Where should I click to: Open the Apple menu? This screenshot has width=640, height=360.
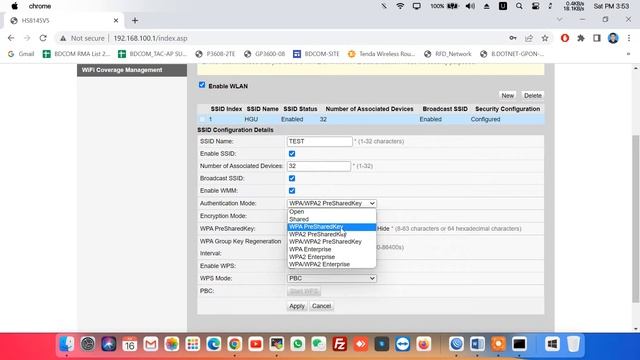[x=15, y=6]
